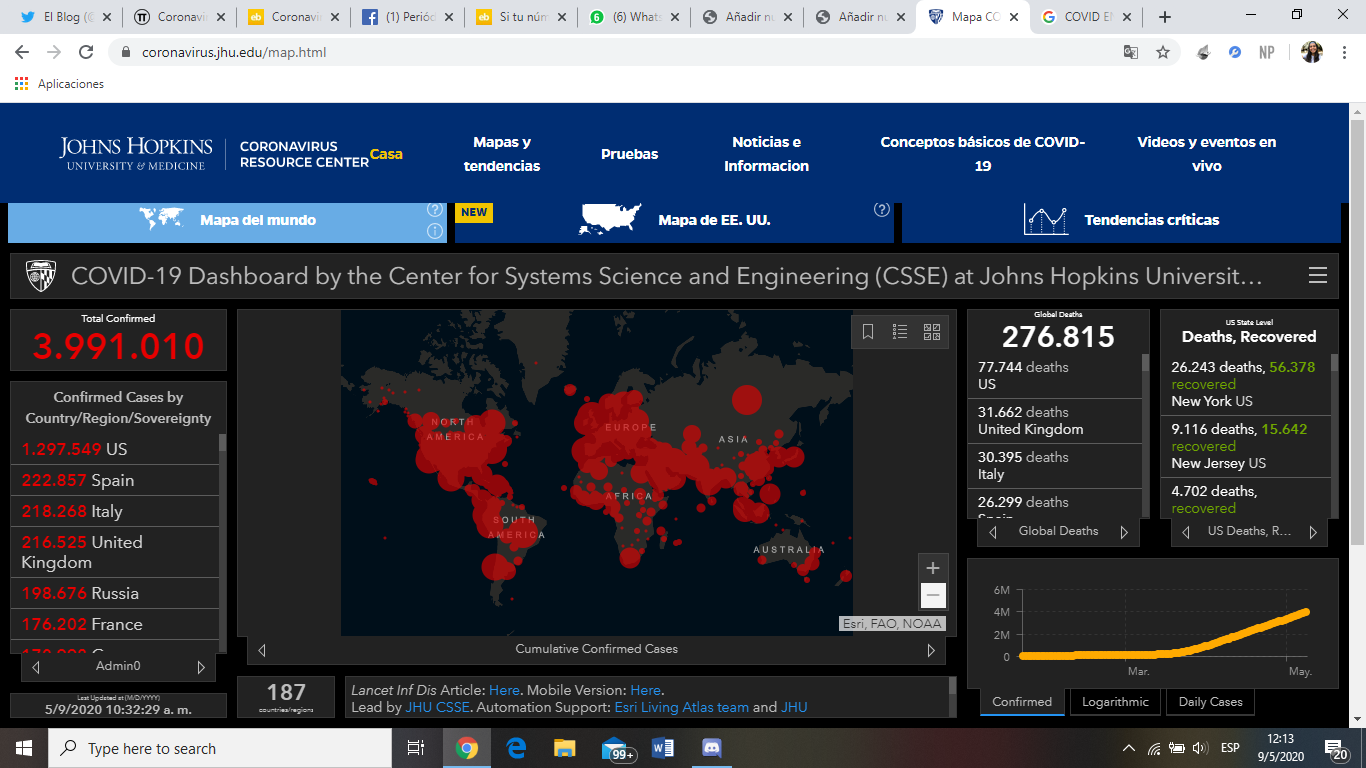Go to next map view with right arrow

[x=931, y=650]
